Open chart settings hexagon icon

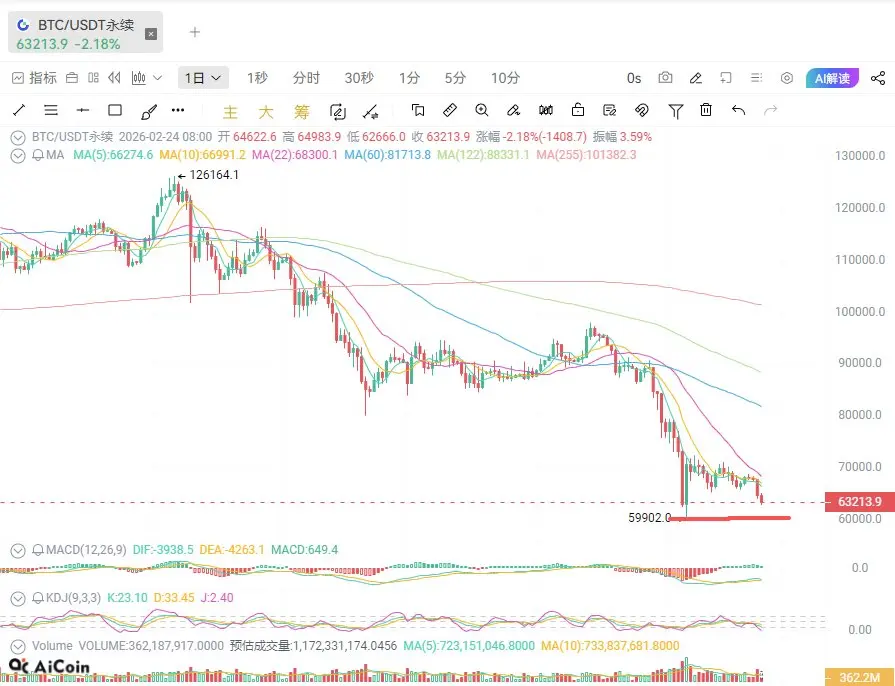pyautogui.click(x=787, y=78)
